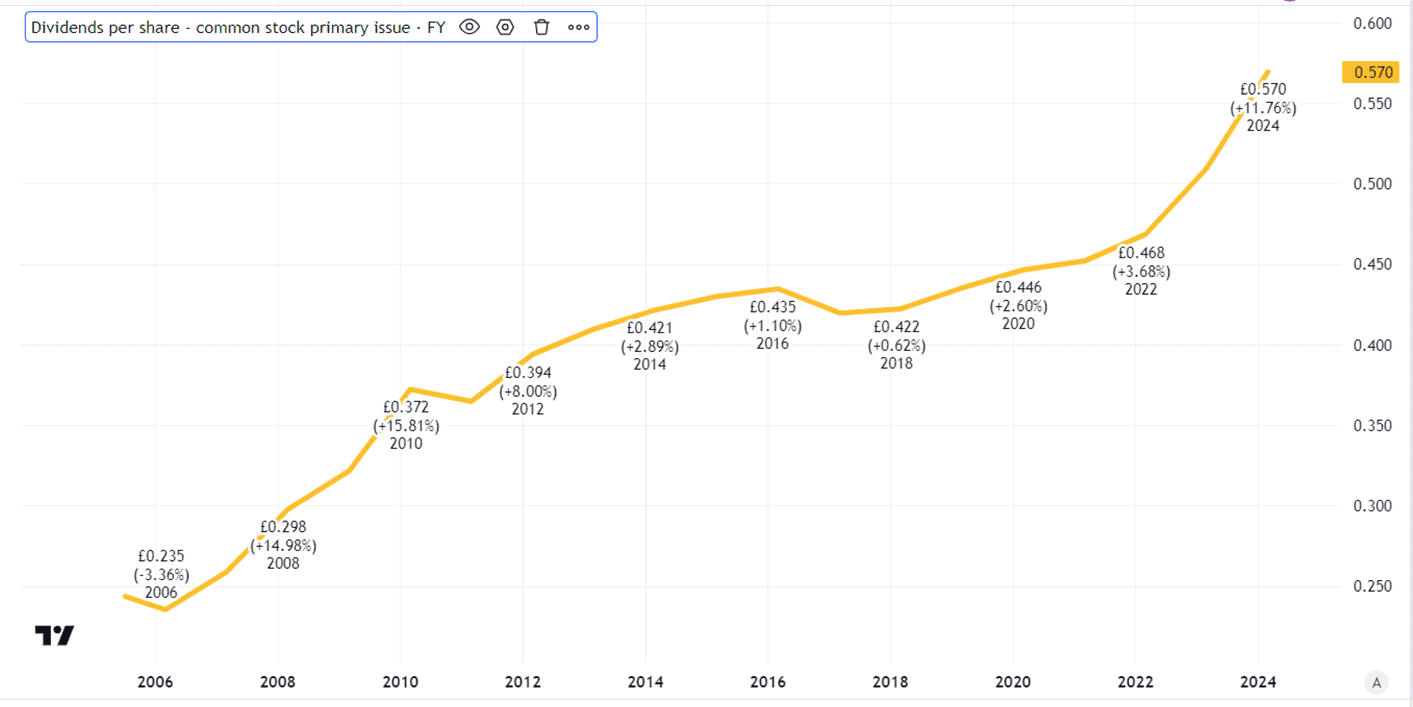Screen dimensions: 1413x707
Task: Click the £0.235 2006 data label
Action: tap(161, 574)
